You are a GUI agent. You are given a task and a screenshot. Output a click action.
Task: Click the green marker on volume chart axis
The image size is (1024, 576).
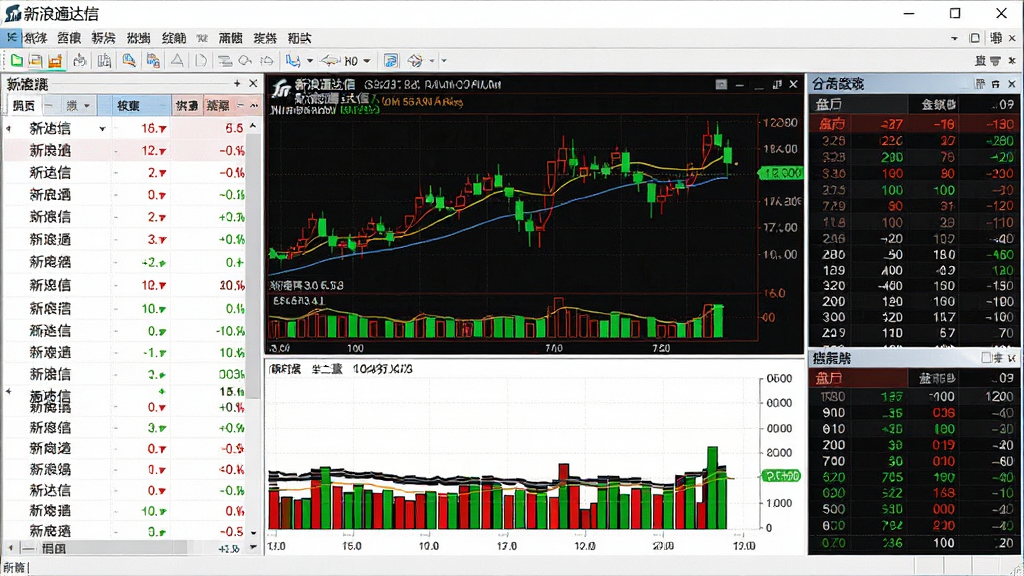click(x=780, y=476)
